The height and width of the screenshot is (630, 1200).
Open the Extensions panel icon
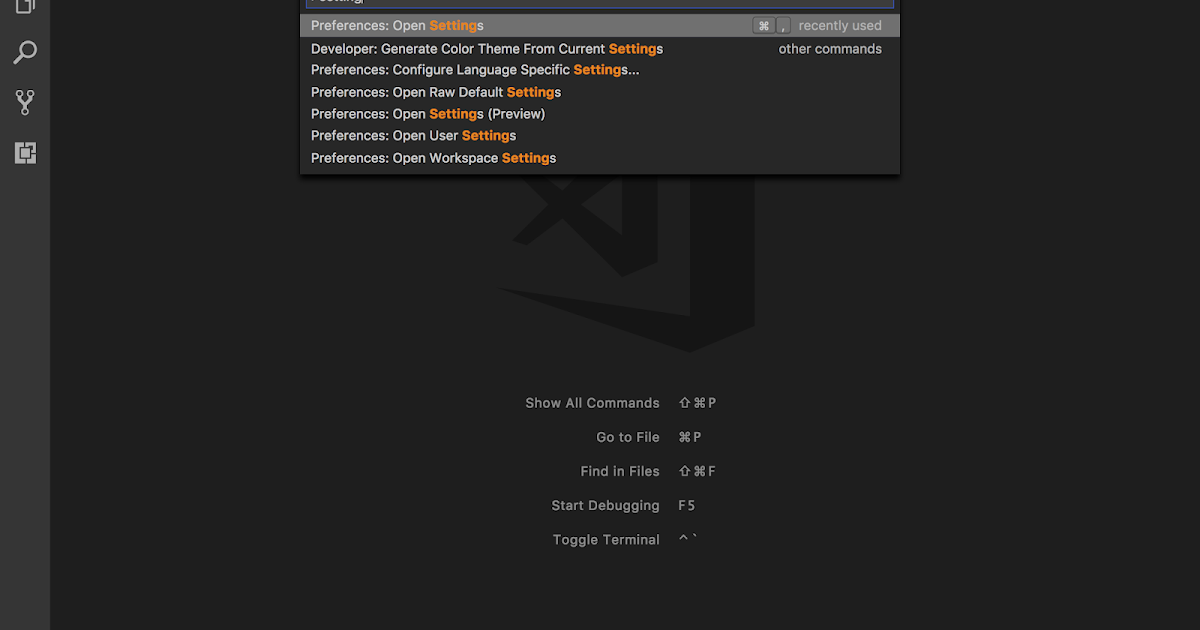(24, 153)
